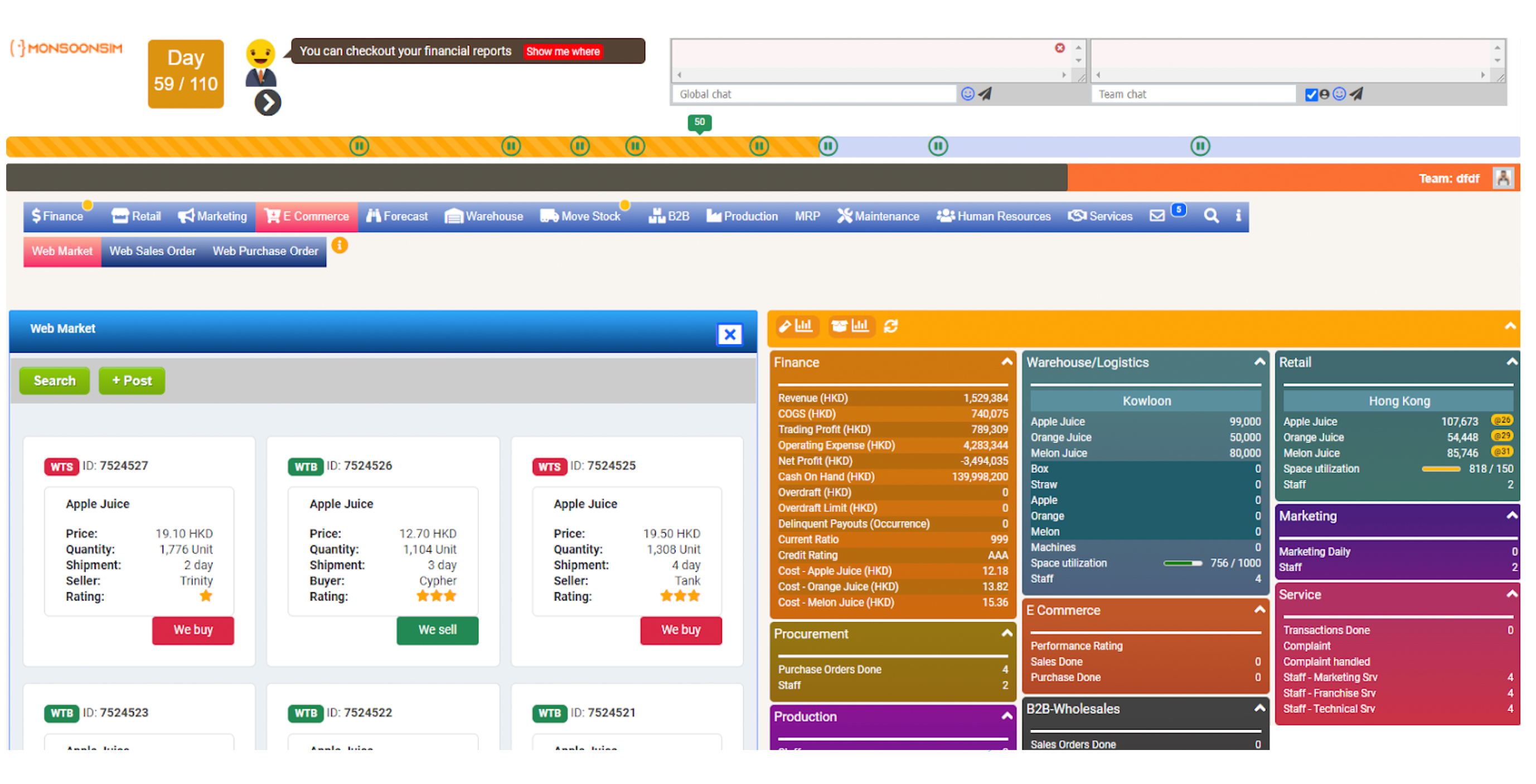Image resolution: width=1536 pixels, height=784 pixels.
Task: Click the advisor next-tip arrow icon
Action: pyautogui.click(x=268, y=103)
